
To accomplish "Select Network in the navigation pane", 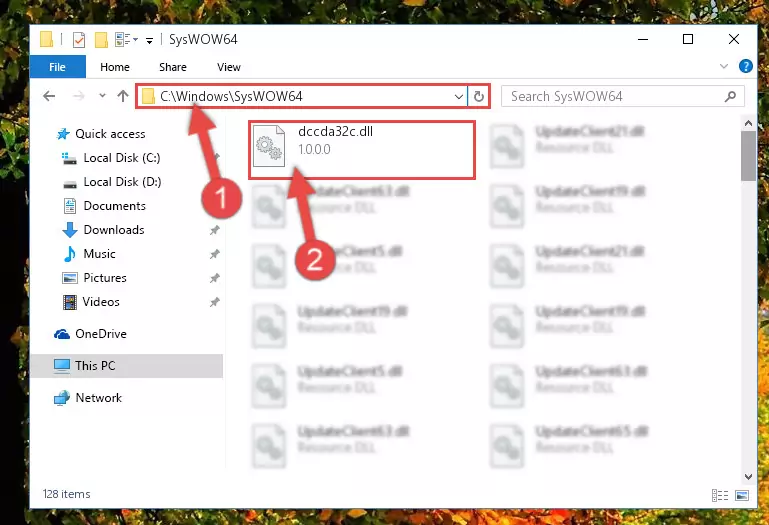I will click(98, 397).
